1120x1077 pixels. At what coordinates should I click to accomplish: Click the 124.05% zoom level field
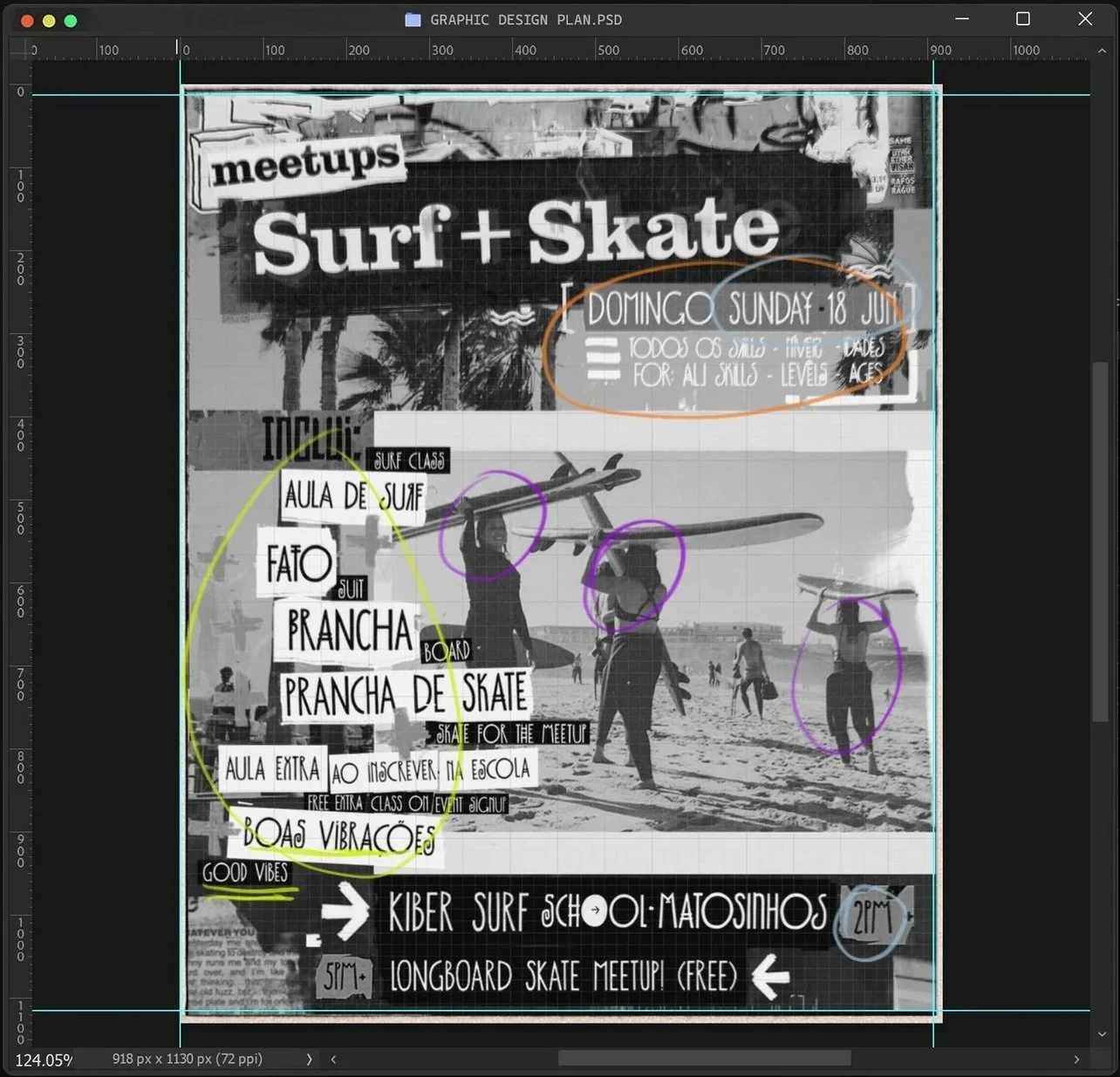point(44,1060)
